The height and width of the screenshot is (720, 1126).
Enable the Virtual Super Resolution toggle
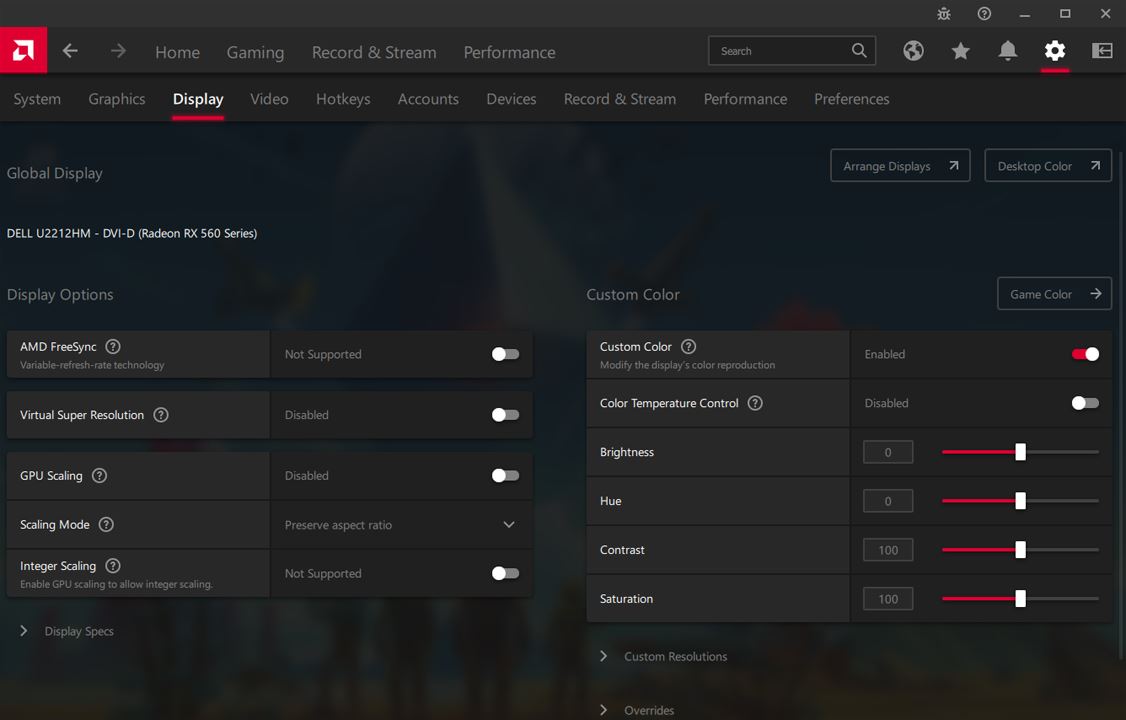(505, 415)
